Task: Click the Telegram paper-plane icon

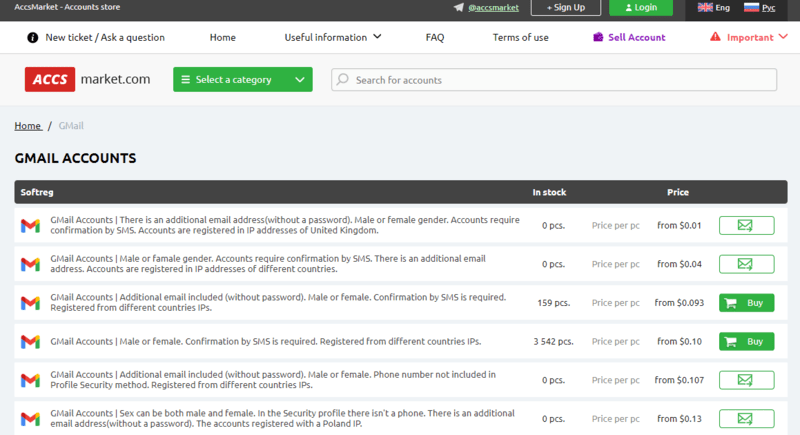Action: point(459,7)
